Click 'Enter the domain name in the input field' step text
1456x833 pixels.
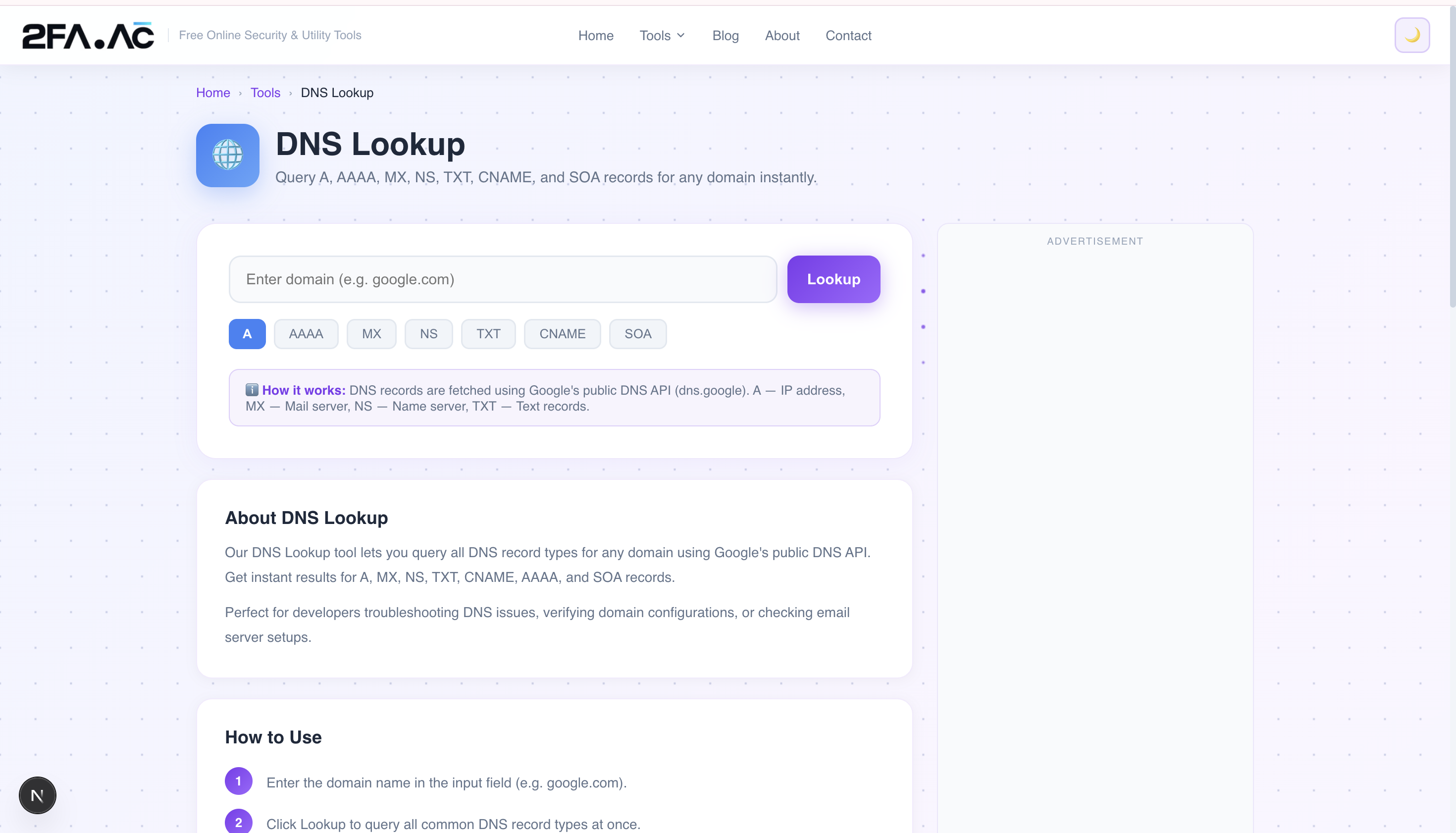(446, 782)
